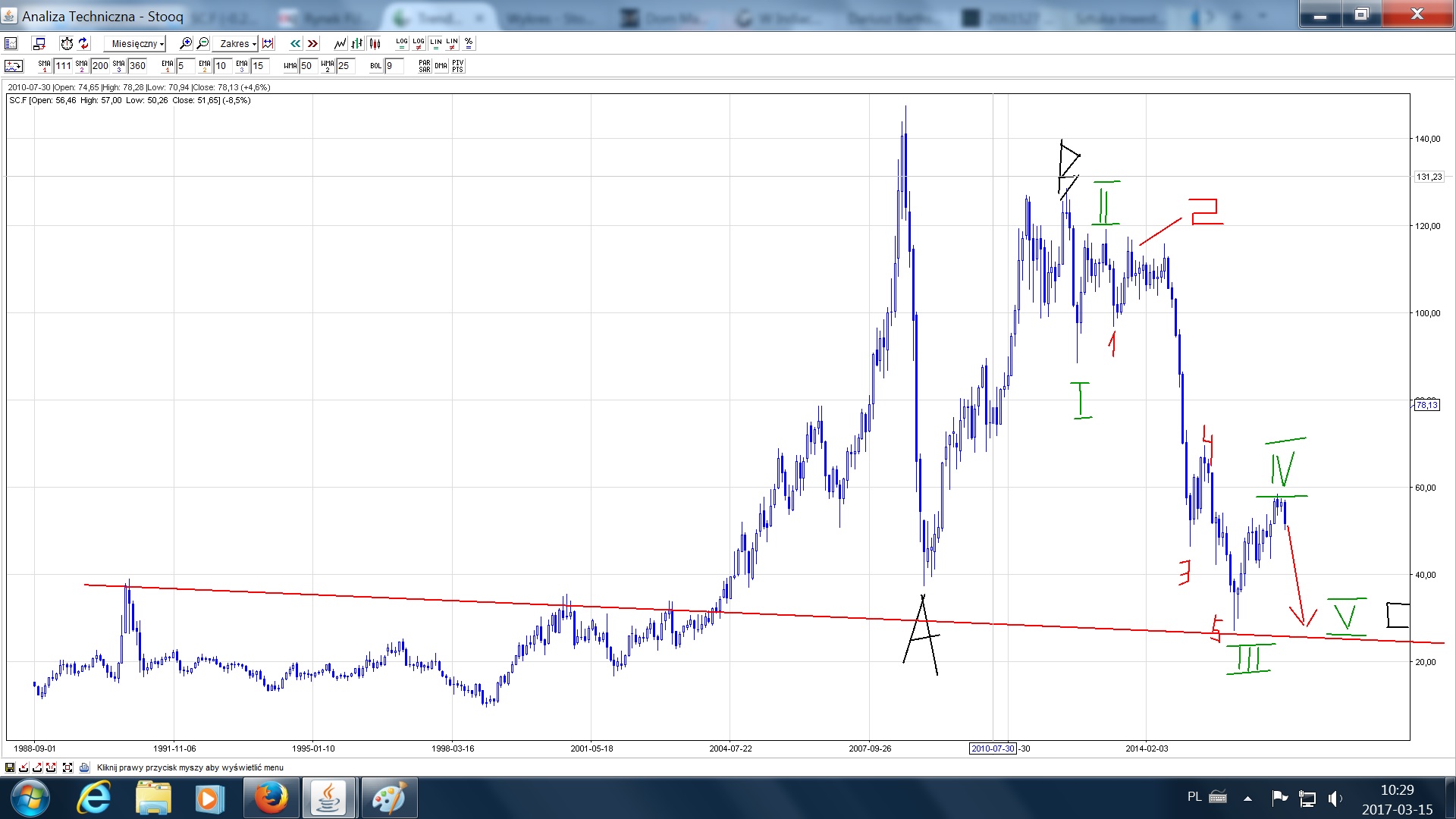Toggle the EMA 2 indicator
This screenshot has height=819, width=1456.
click(x=205, y=66)
